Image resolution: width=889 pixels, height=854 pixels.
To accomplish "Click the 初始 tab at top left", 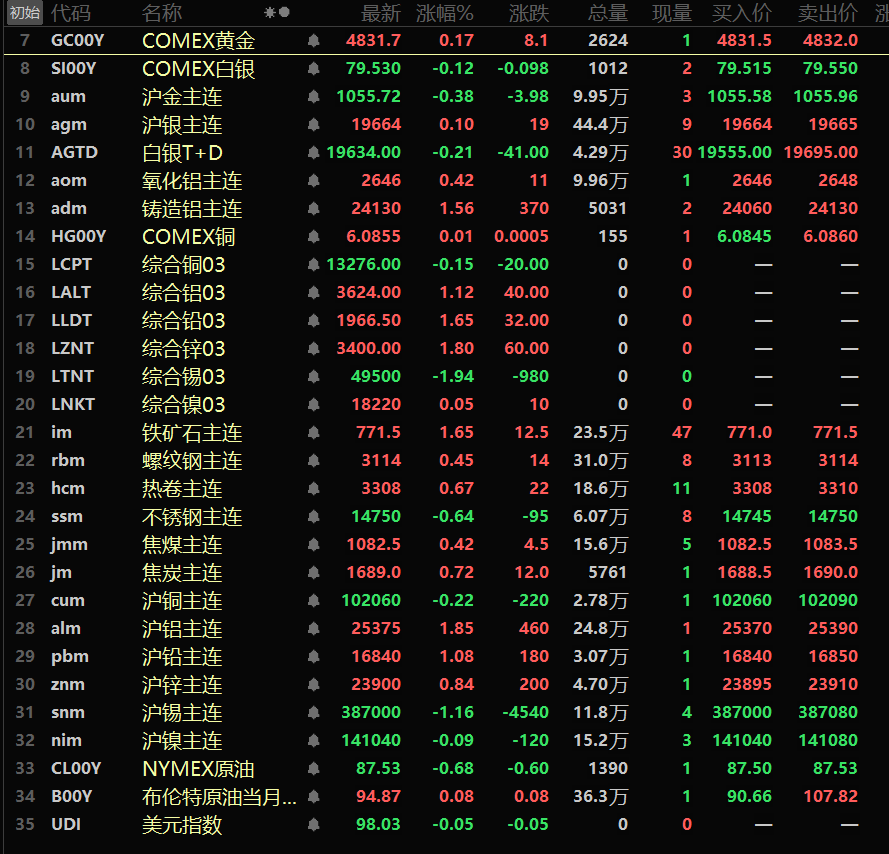I will tap(24, 13).
